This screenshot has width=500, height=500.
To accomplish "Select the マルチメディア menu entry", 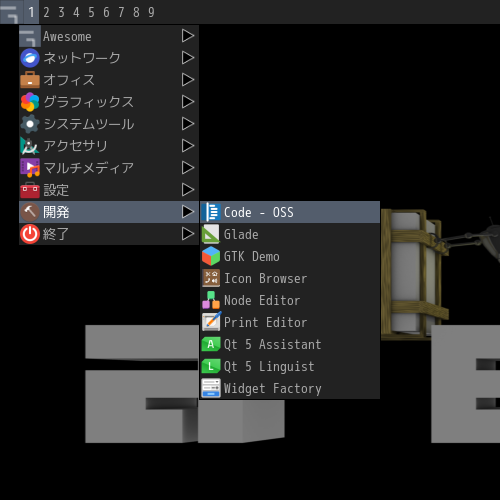I will coord(109,168).
